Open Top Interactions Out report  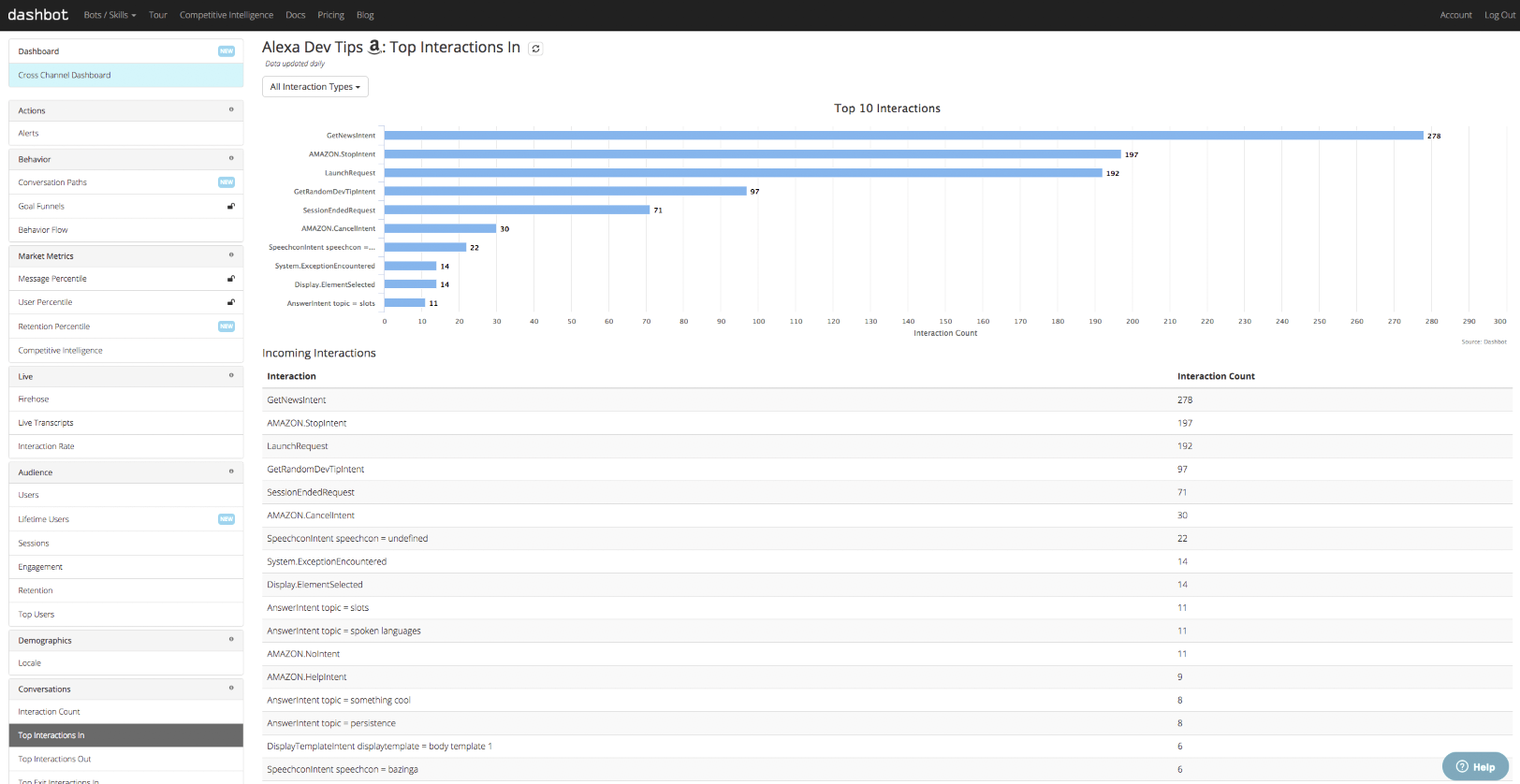(x=125, y=759)
